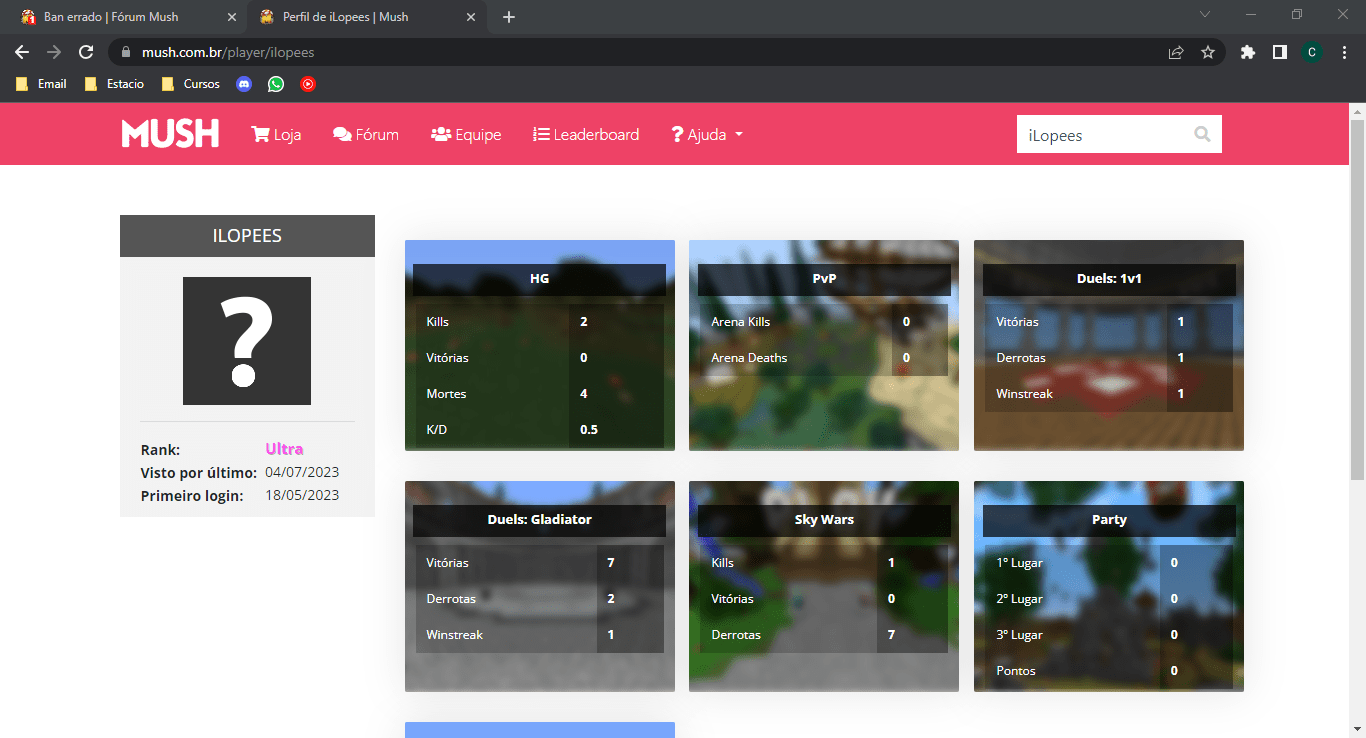Open the Fórum link in the navbar
The width and height of the screenshot is (1366, 738).
click(366, 134)
